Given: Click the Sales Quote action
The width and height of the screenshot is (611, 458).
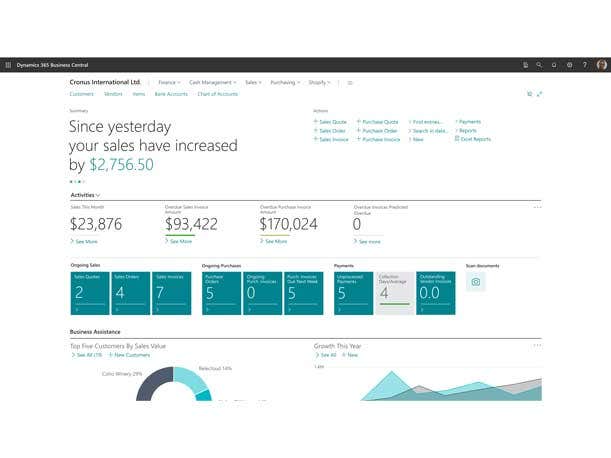Looking at the screenshot, I should click(333, 121).
